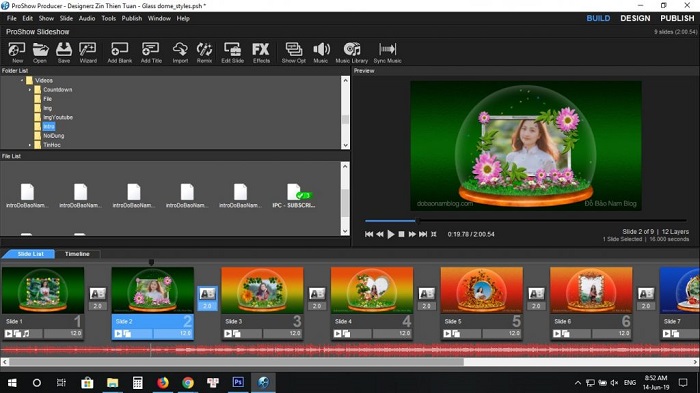Click transition icon after Slide 6

pyautogui.click(x=646, y=294)
